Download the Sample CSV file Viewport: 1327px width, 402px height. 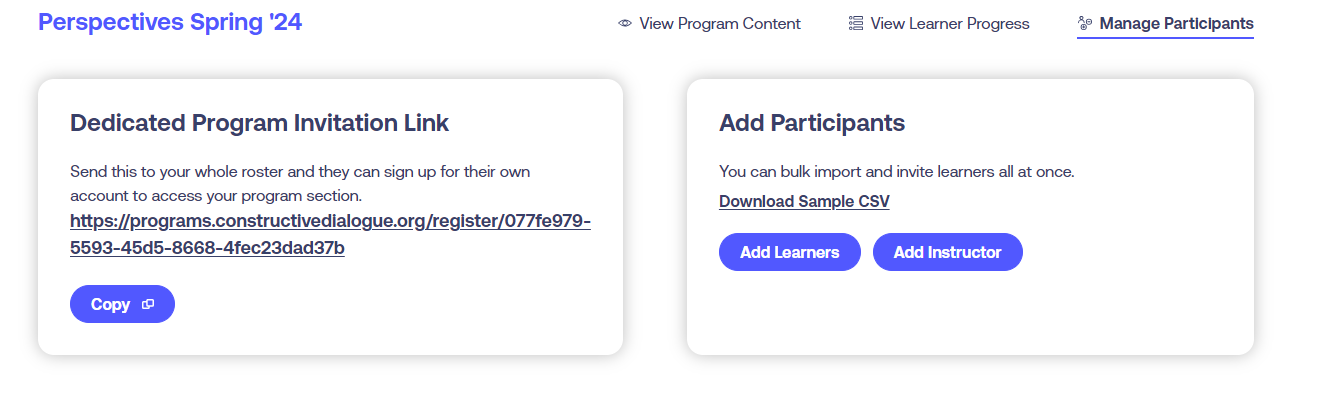804,201
